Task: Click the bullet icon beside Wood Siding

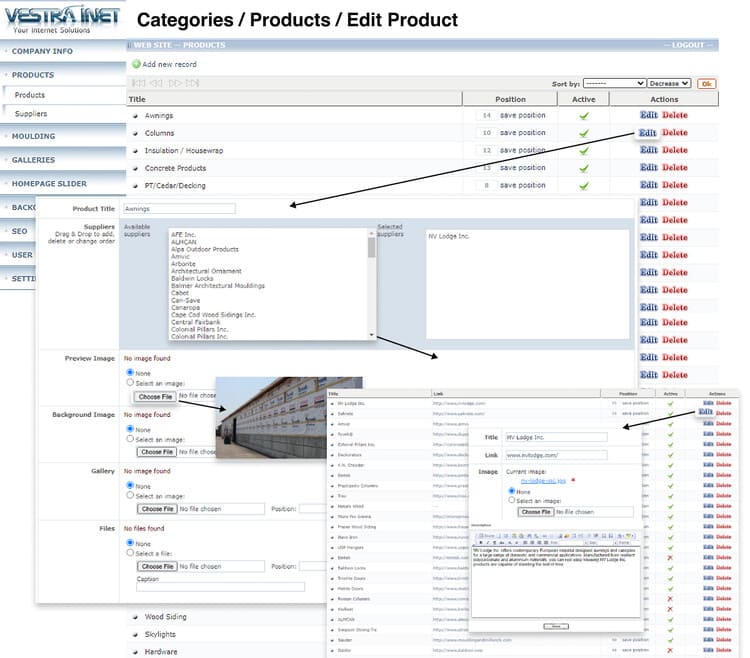Action: coord(135,617)
